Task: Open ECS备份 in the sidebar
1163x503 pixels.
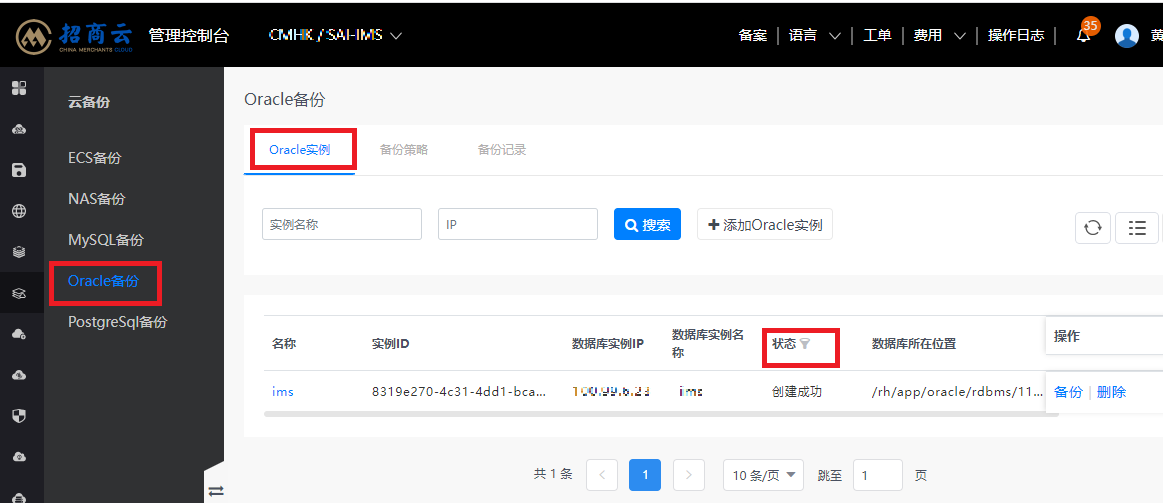Action: coord(94,158)
